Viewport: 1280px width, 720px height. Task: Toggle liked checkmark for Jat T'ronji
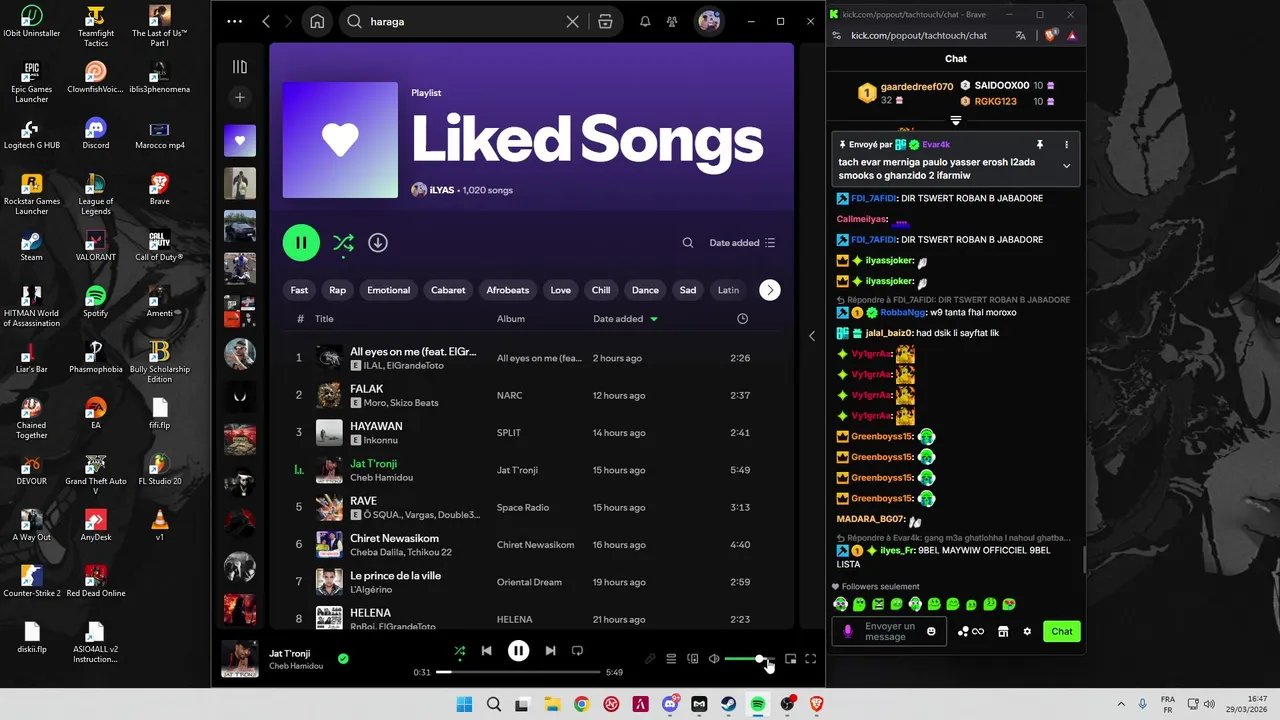(x=343, y=658)
